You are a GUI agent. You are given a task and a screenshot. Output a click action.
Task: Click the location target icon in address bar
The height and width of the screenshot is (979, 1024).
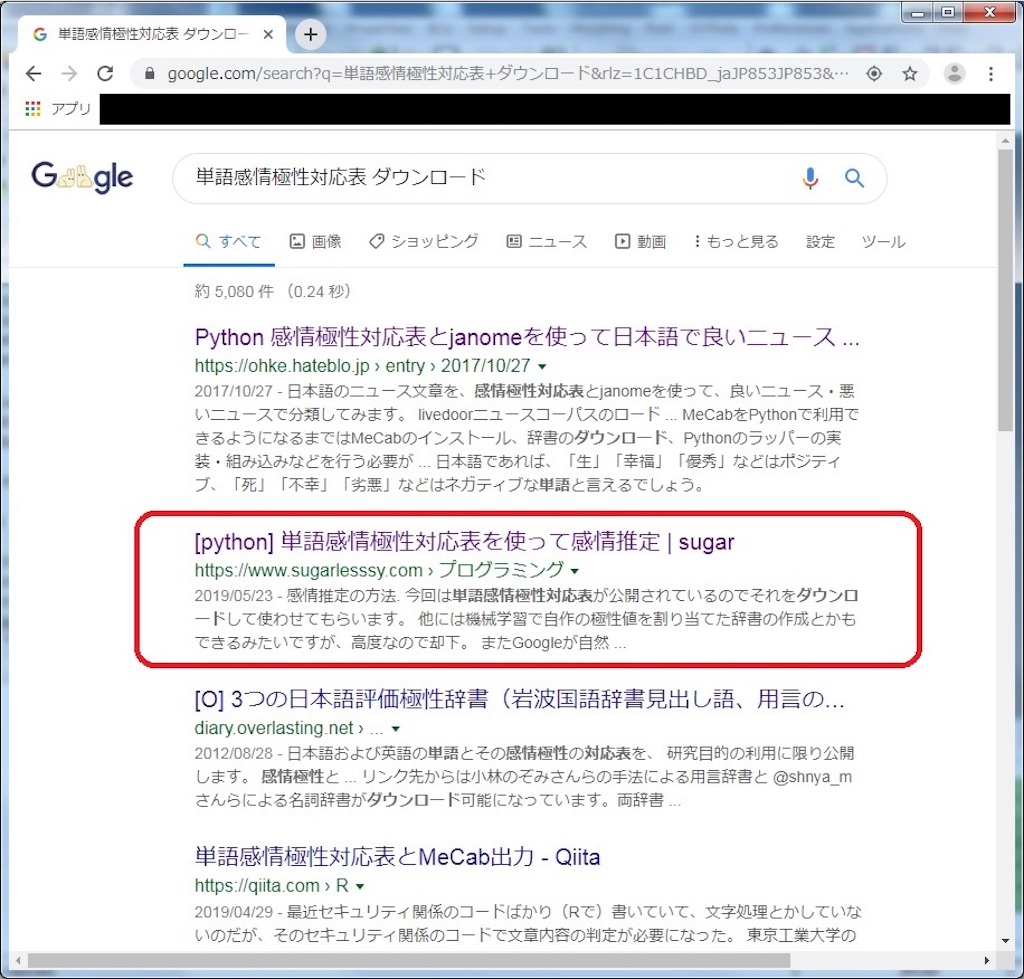point(874,74)
